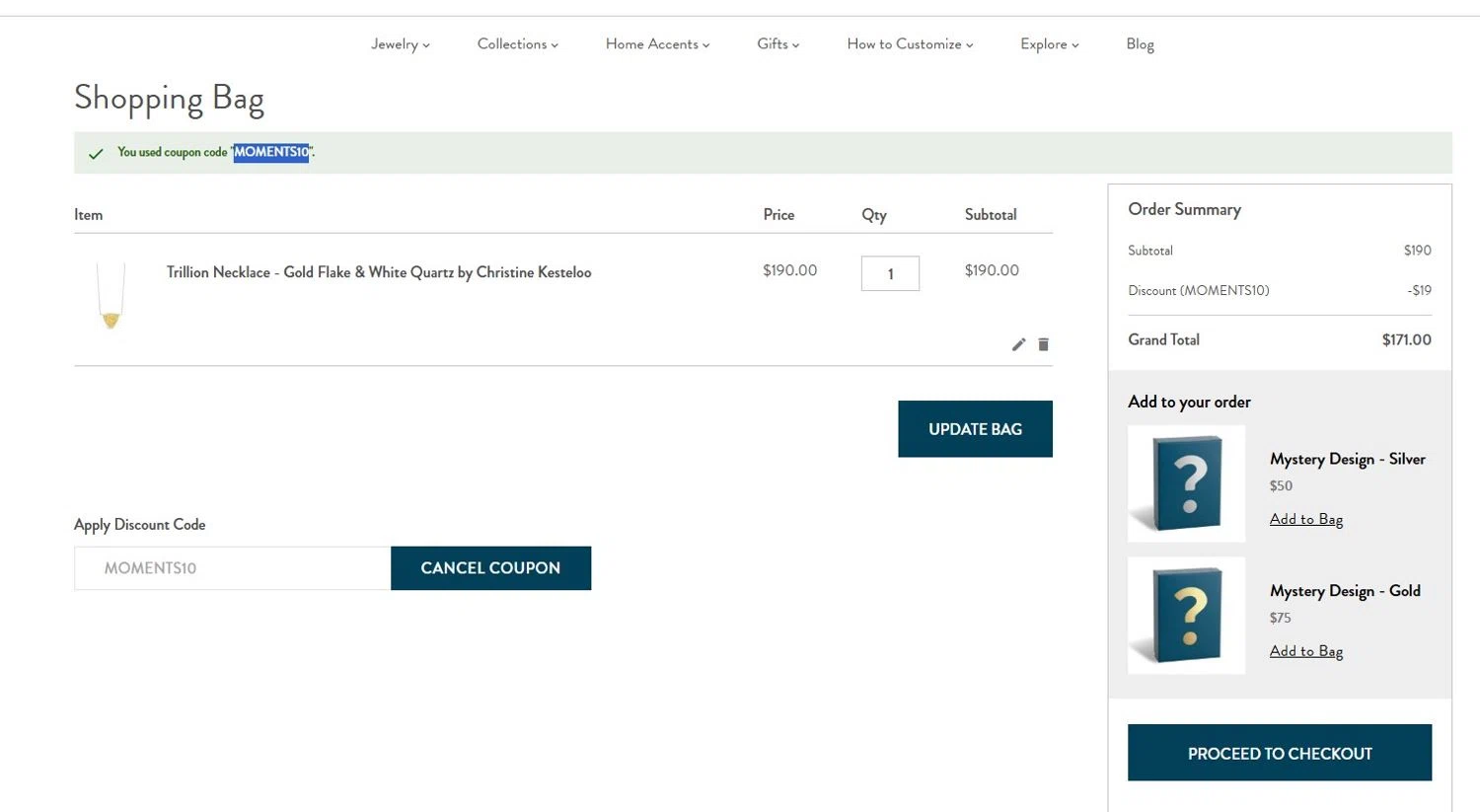This screenshot has width=1480, height=812.
Task: Click the $50 Silver price
Action: 1281,485
